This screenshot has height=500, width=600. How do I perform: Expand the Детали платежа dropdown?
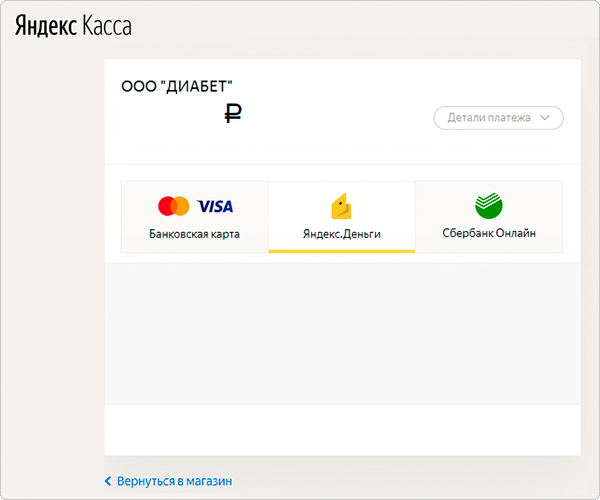tap(498, 118)
